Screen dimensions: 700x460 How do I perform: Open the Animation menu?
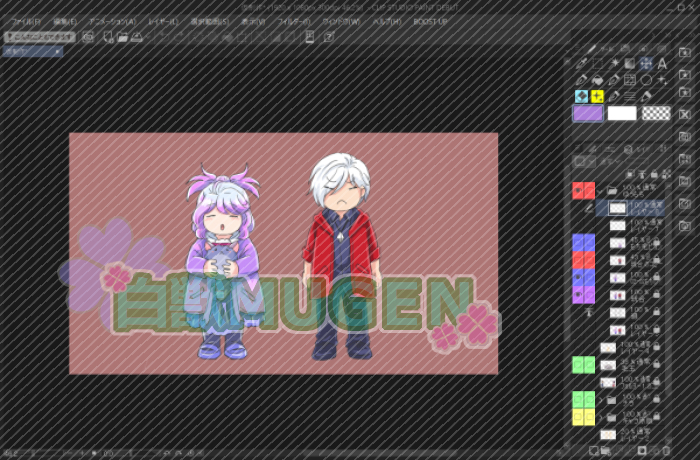[x=112, y=20]
